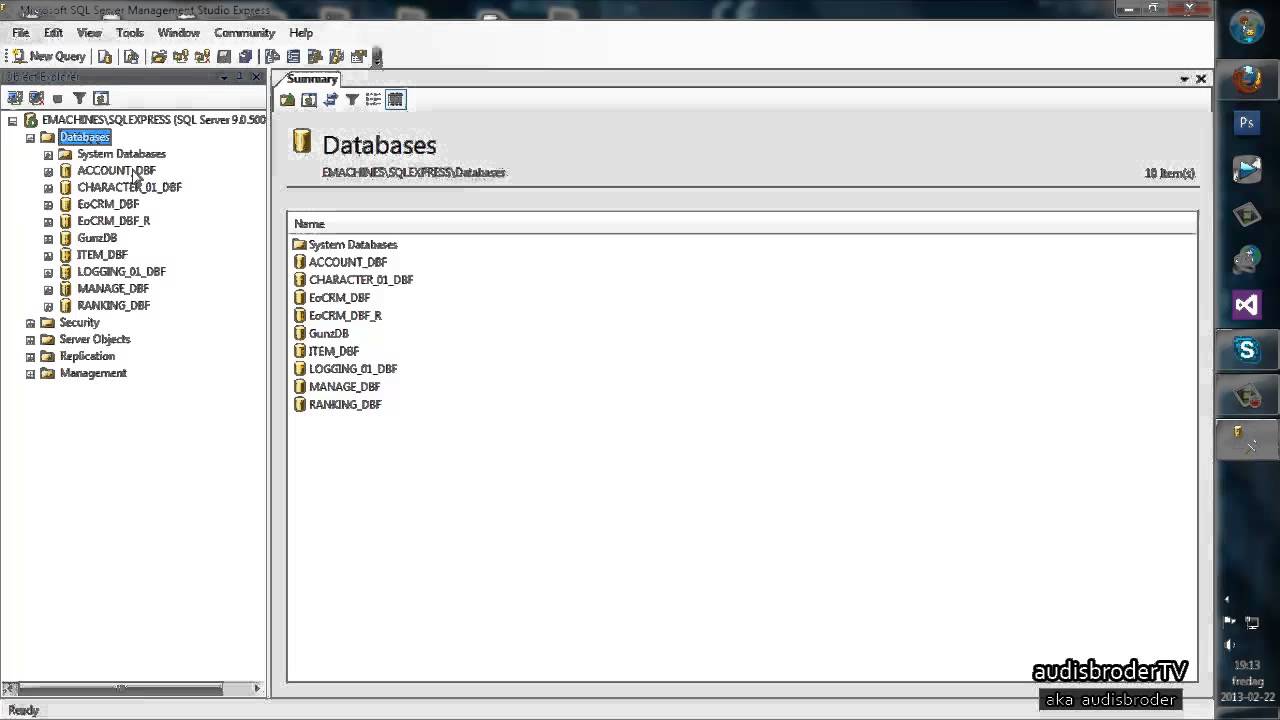
Task: Click the Summary toolbar icon in main toolbar
Action: pyautogui.click(x=293, y=57)
